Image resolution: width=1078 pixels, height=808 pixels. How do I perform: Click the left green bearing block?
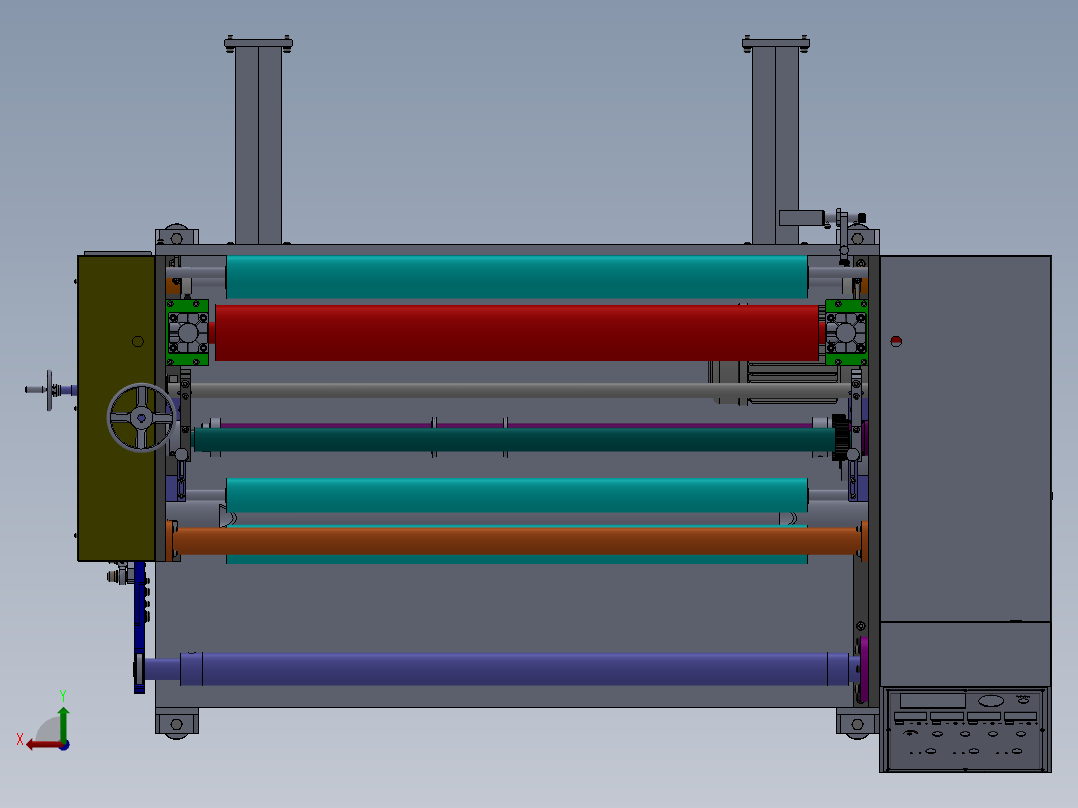(188, 333)
